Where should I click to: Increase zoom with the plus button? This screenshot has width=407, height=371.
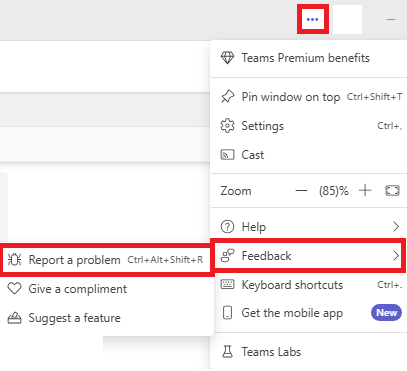[x=365, y=191]
